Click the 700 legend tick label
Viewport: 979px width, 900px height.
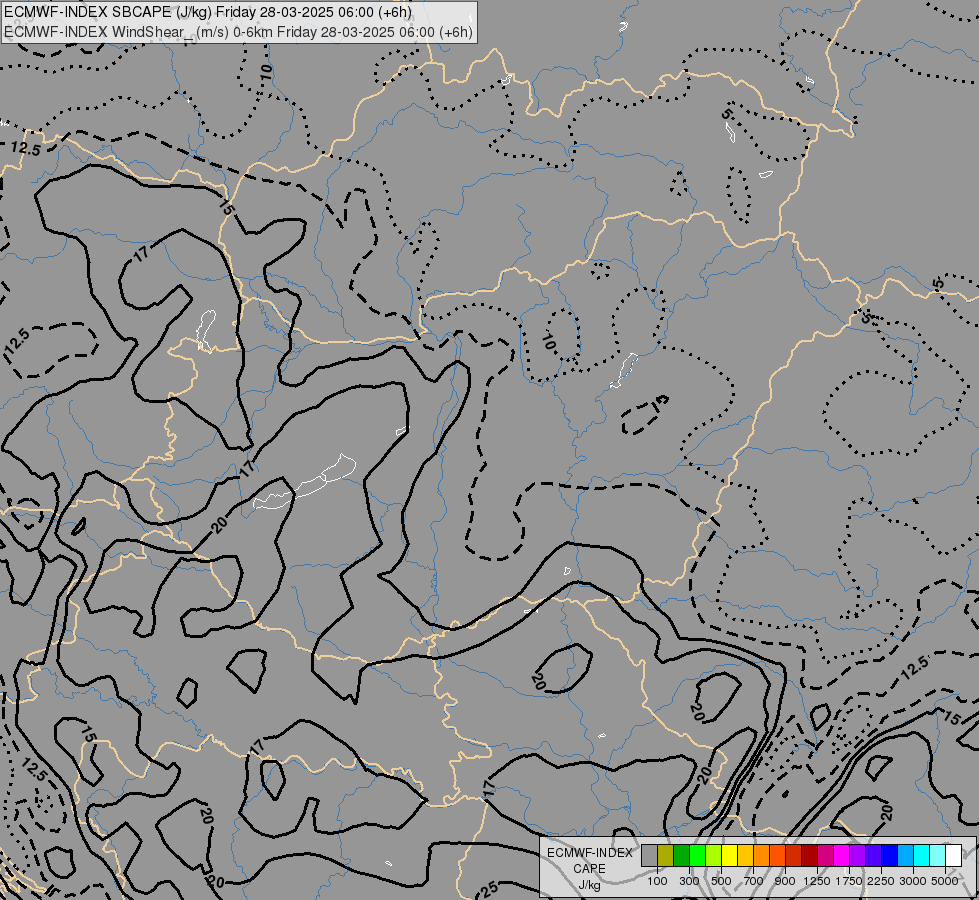coord(754,881)
